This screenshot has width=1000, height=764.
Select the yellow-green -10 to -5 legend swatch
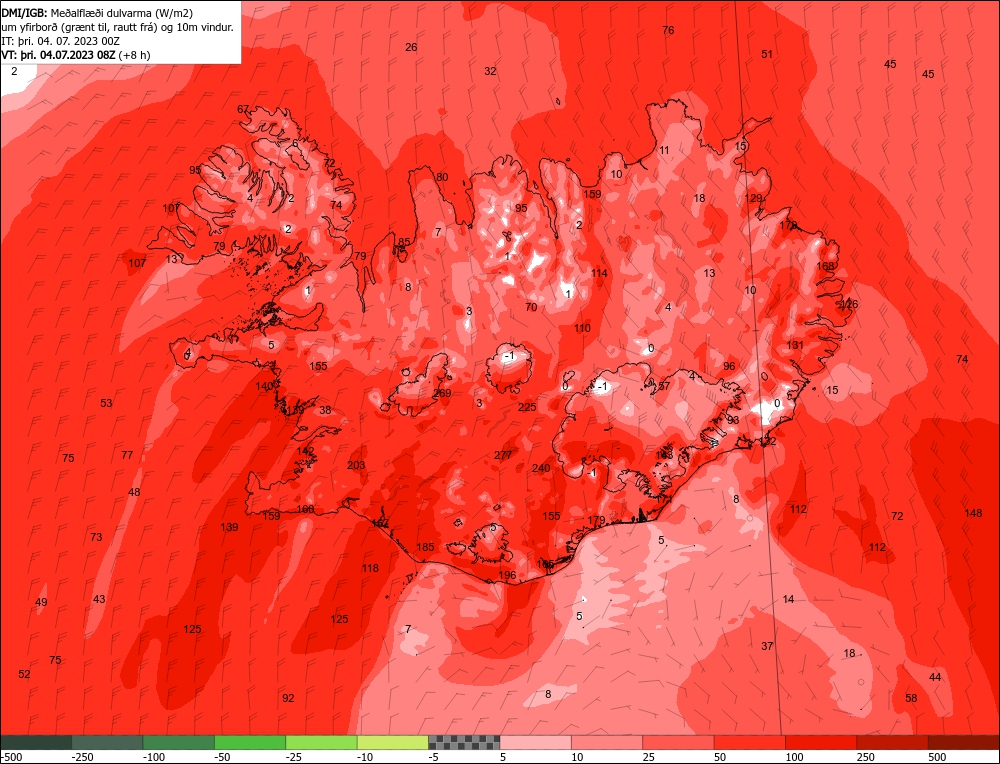click(x=393, y=742)
